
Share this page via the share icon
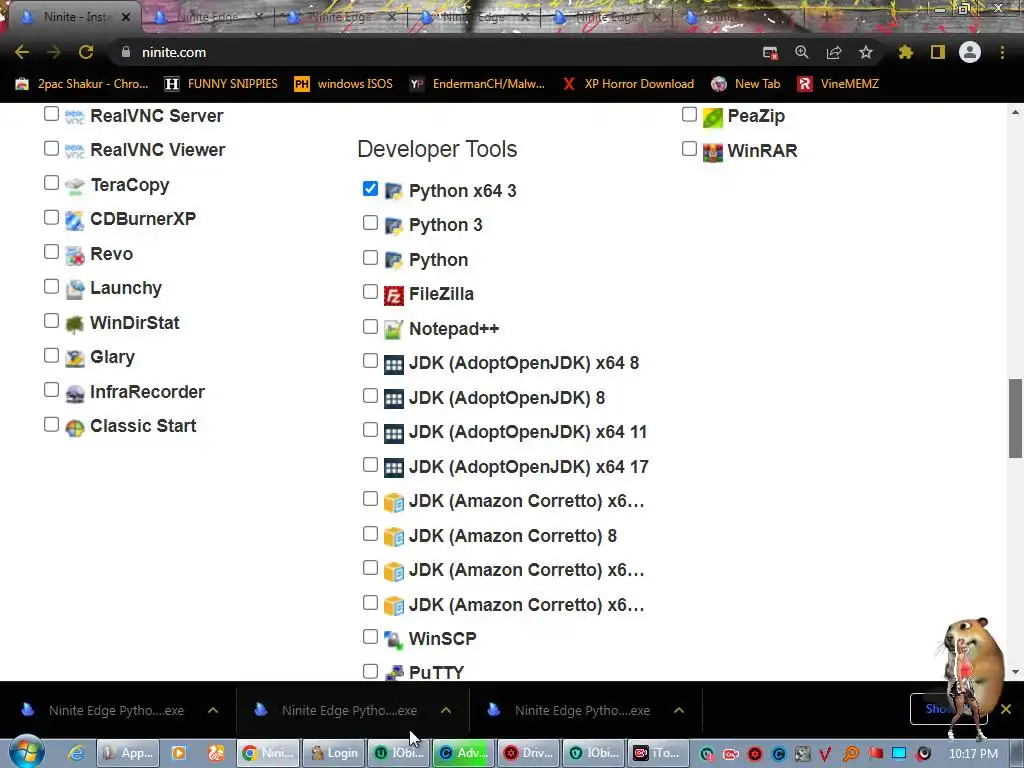point(834,52)
